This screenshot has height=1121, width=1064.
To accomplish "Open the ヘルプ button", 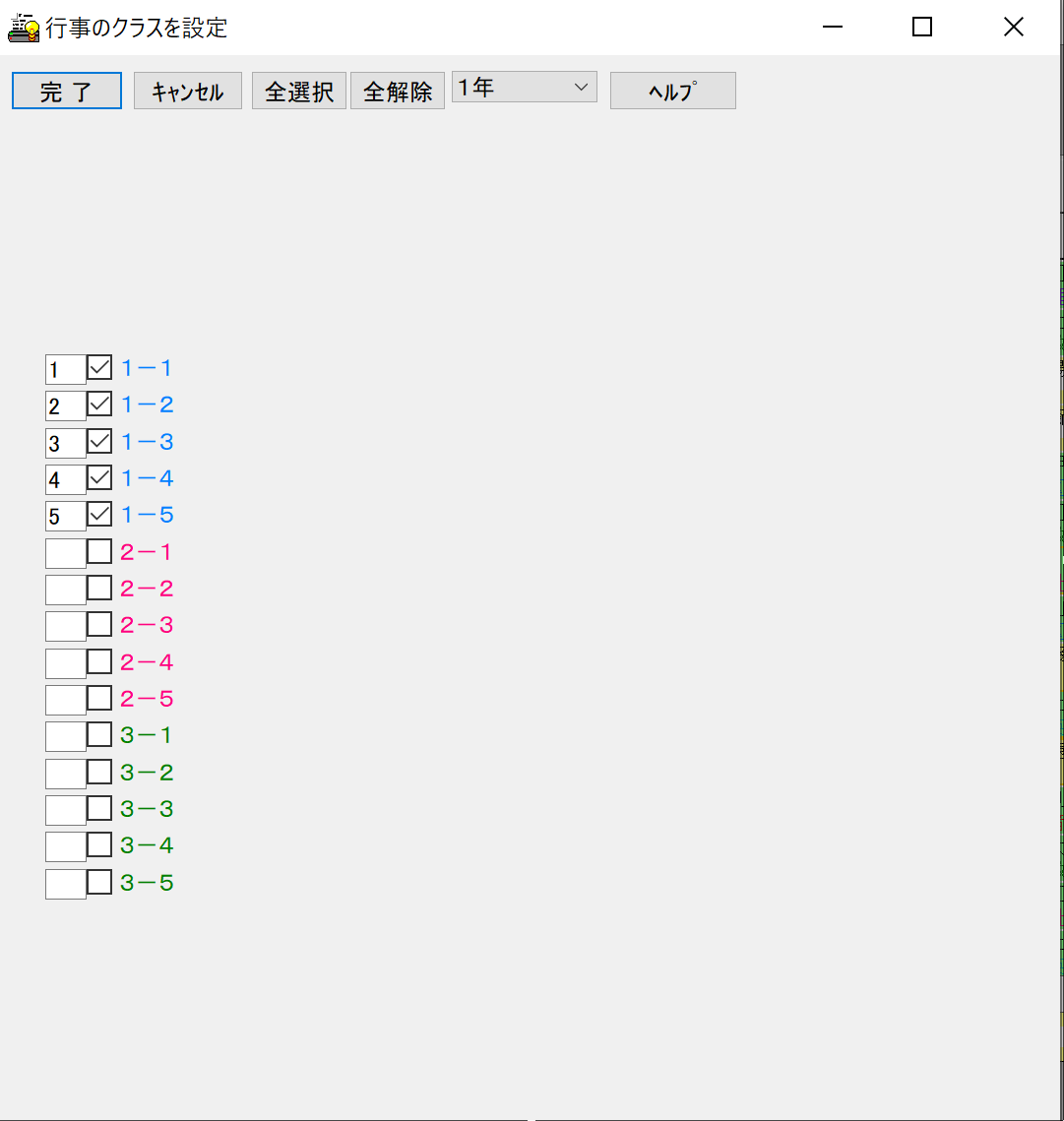I will tap(673, 91).
